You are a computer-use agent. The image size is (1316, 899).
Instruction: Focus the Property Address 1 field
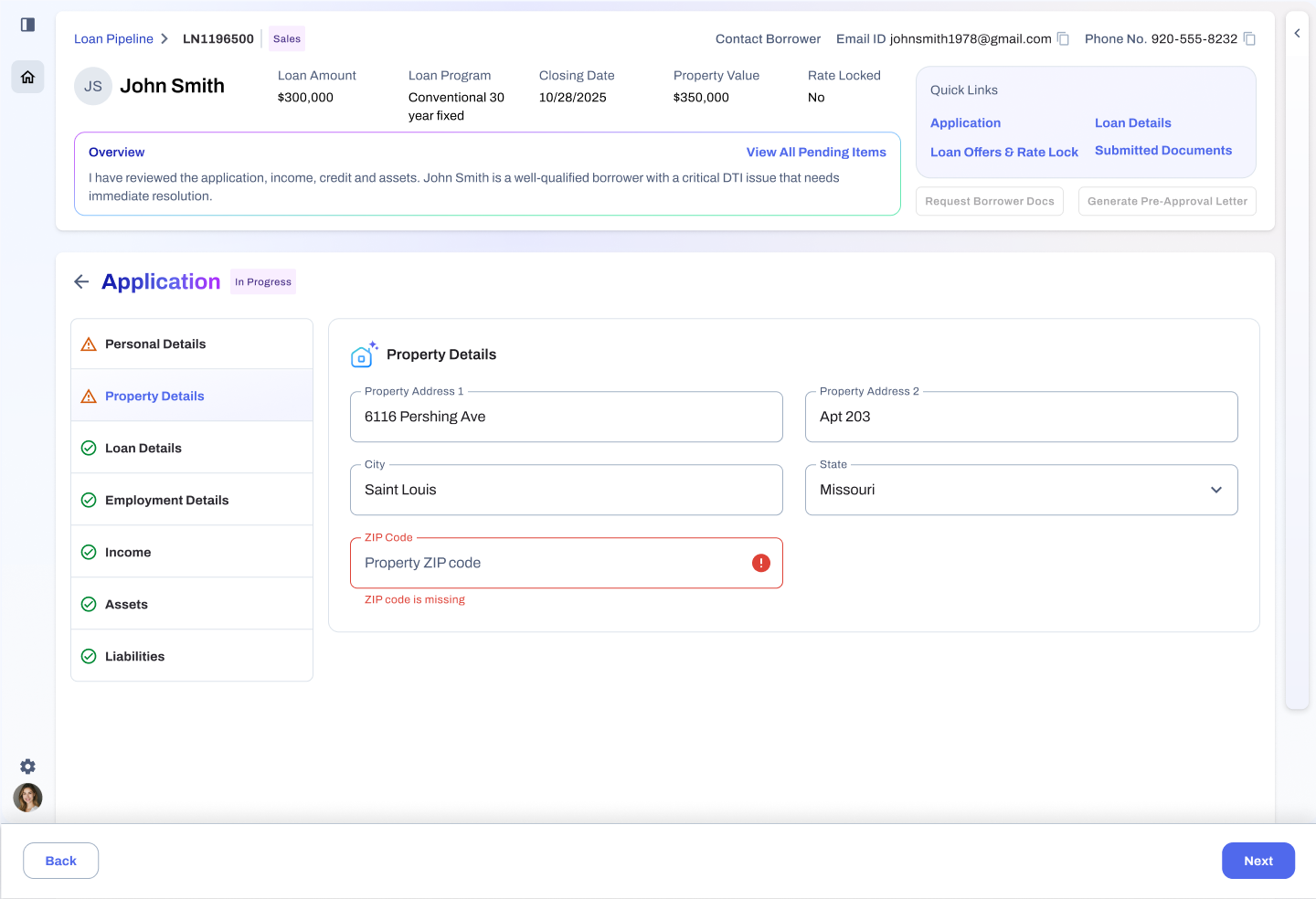click(567, 417)
